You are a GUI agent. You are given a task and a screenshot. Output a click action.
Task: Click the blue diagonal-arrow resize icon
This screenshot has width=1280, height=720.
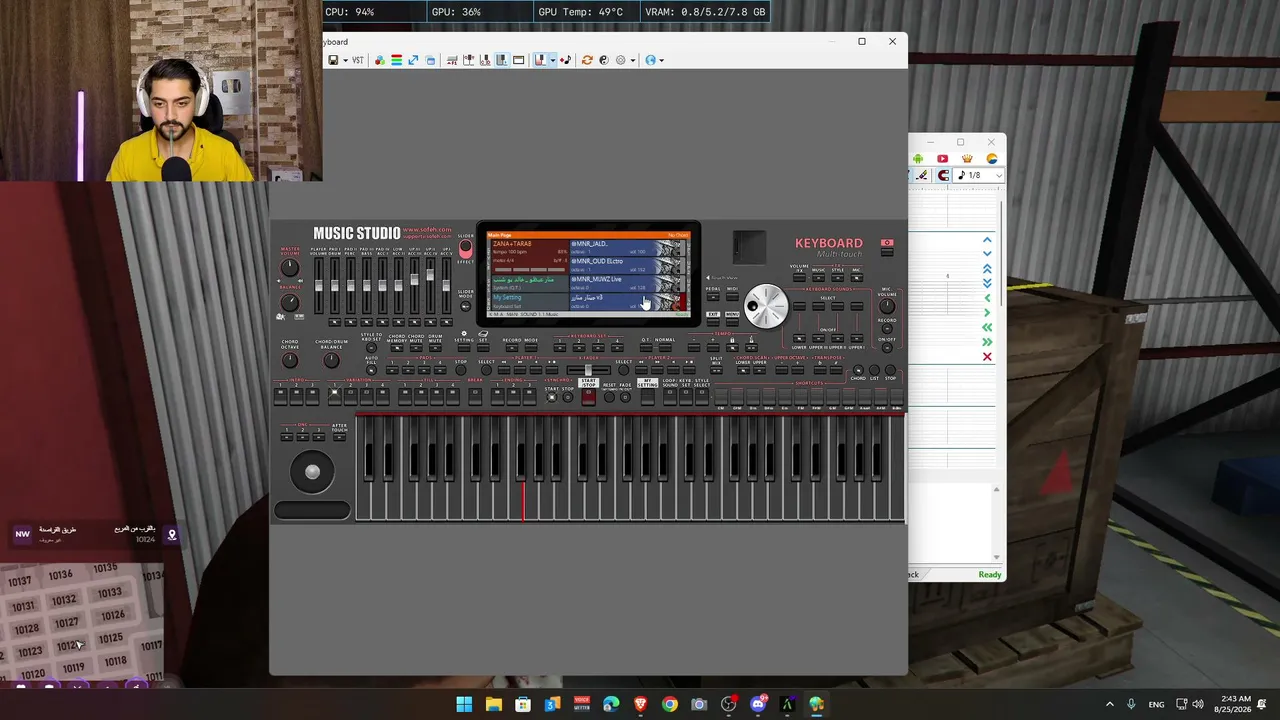(413, 60)
